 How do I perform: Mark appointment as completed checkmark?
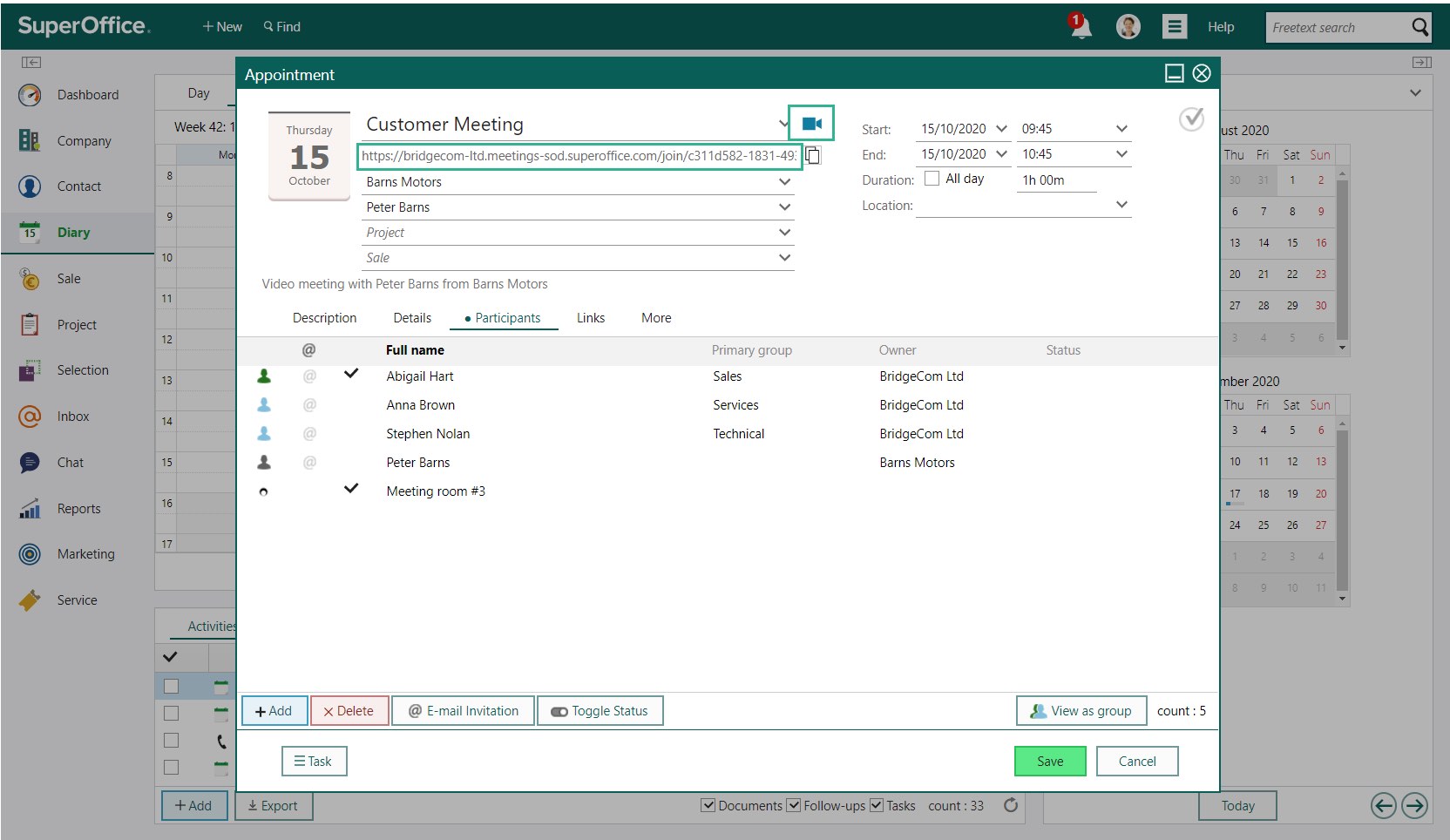(x=1191, y=119)
